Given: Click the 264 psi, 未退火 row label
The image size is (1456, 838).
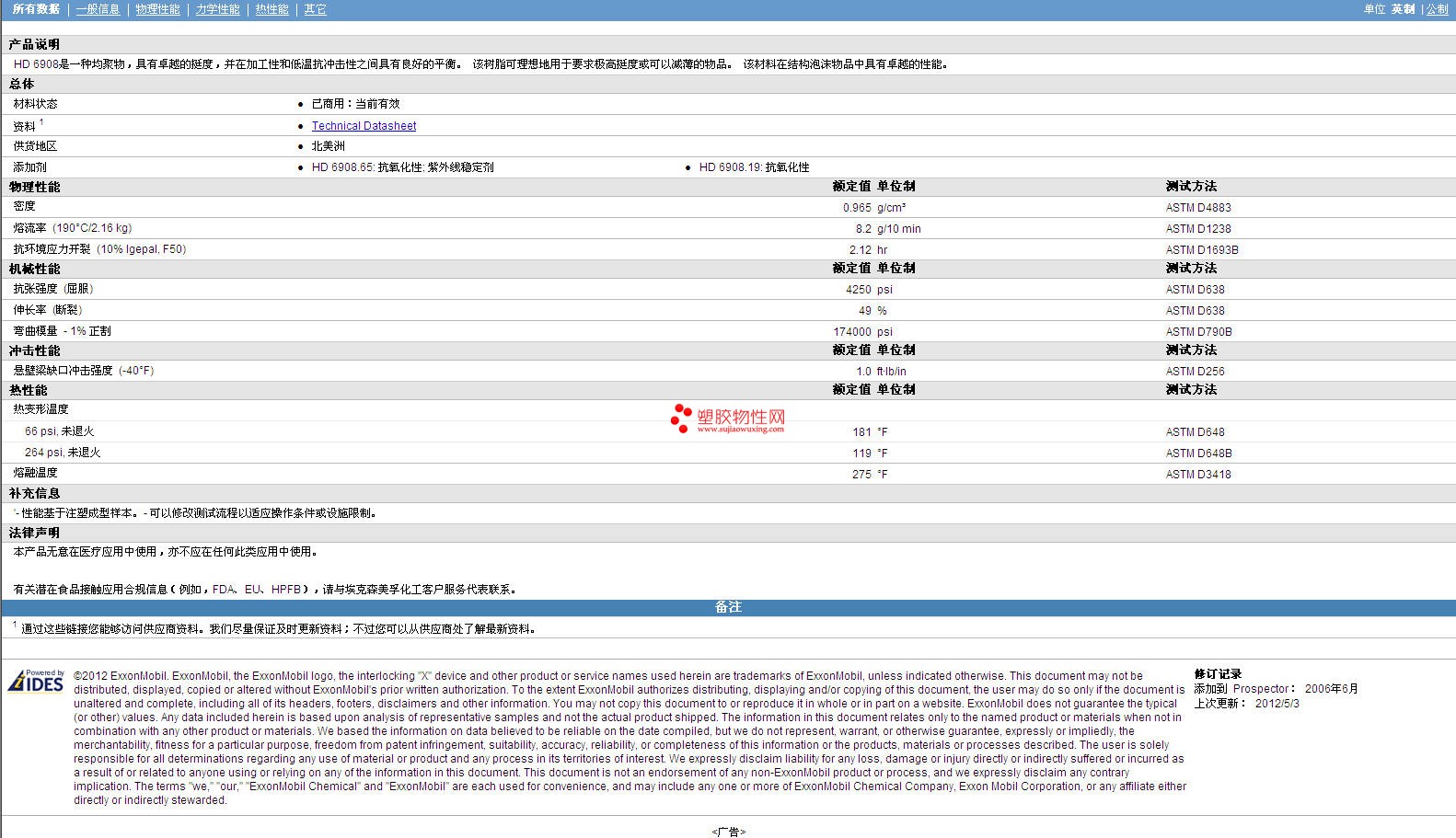Looking at the screenshot, I should (63, 453).
